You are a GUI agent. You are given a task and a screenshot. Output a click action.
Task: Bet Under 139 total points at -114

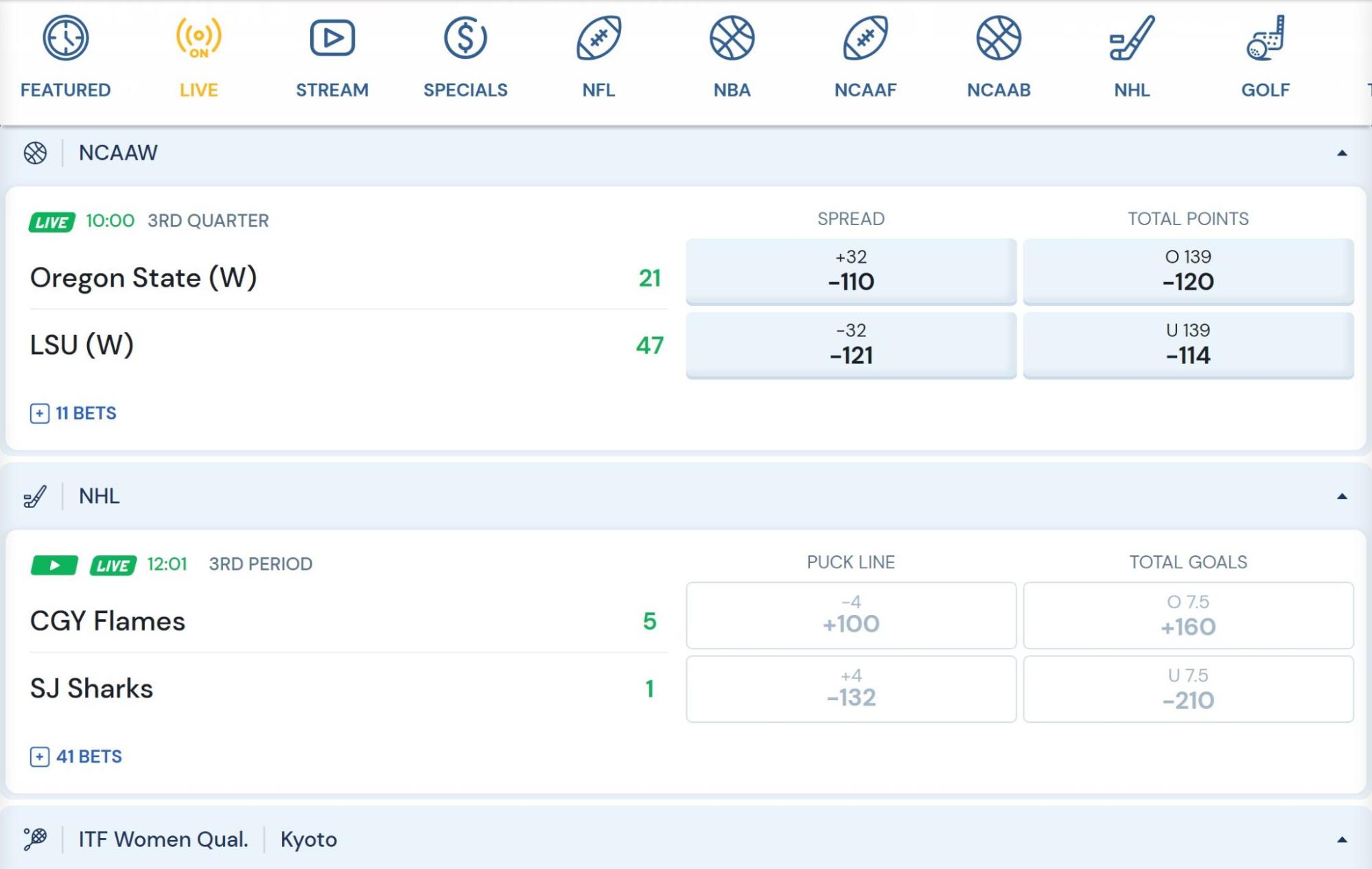click(x=1188, y=345)
